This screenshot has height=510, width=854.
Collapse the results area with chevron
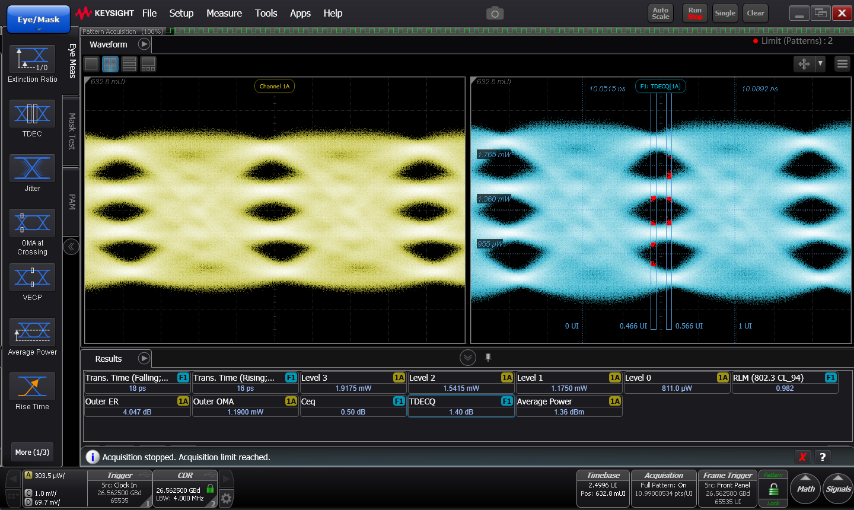(468, 357)
